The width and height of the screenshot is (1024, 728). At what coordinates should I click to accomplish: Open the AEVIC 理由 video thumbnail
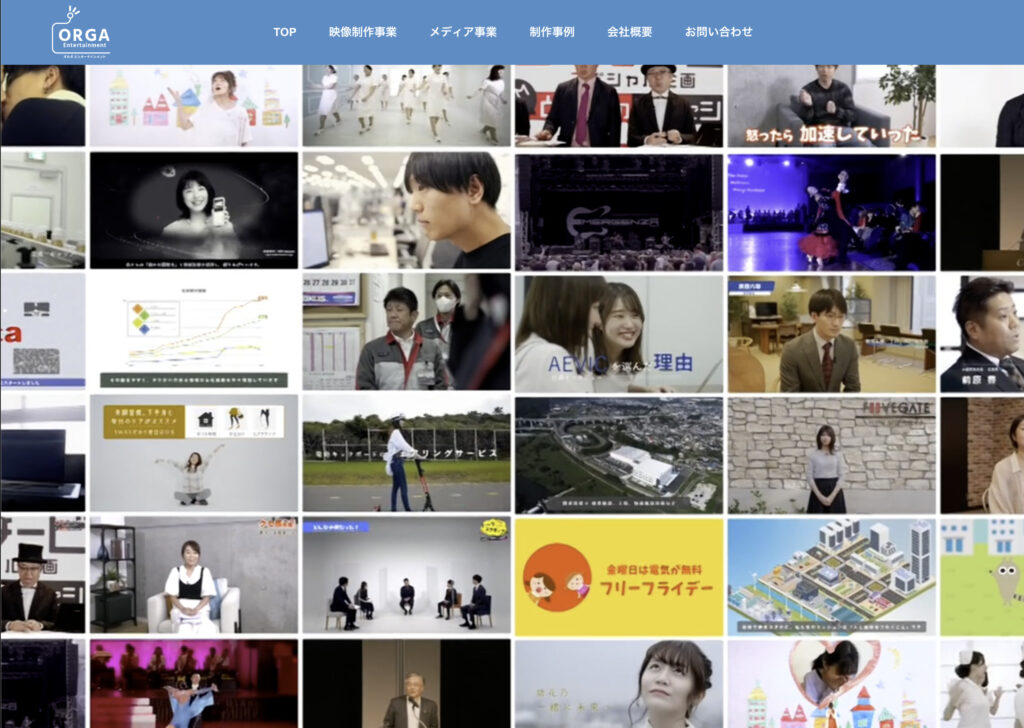click(619, 333)
